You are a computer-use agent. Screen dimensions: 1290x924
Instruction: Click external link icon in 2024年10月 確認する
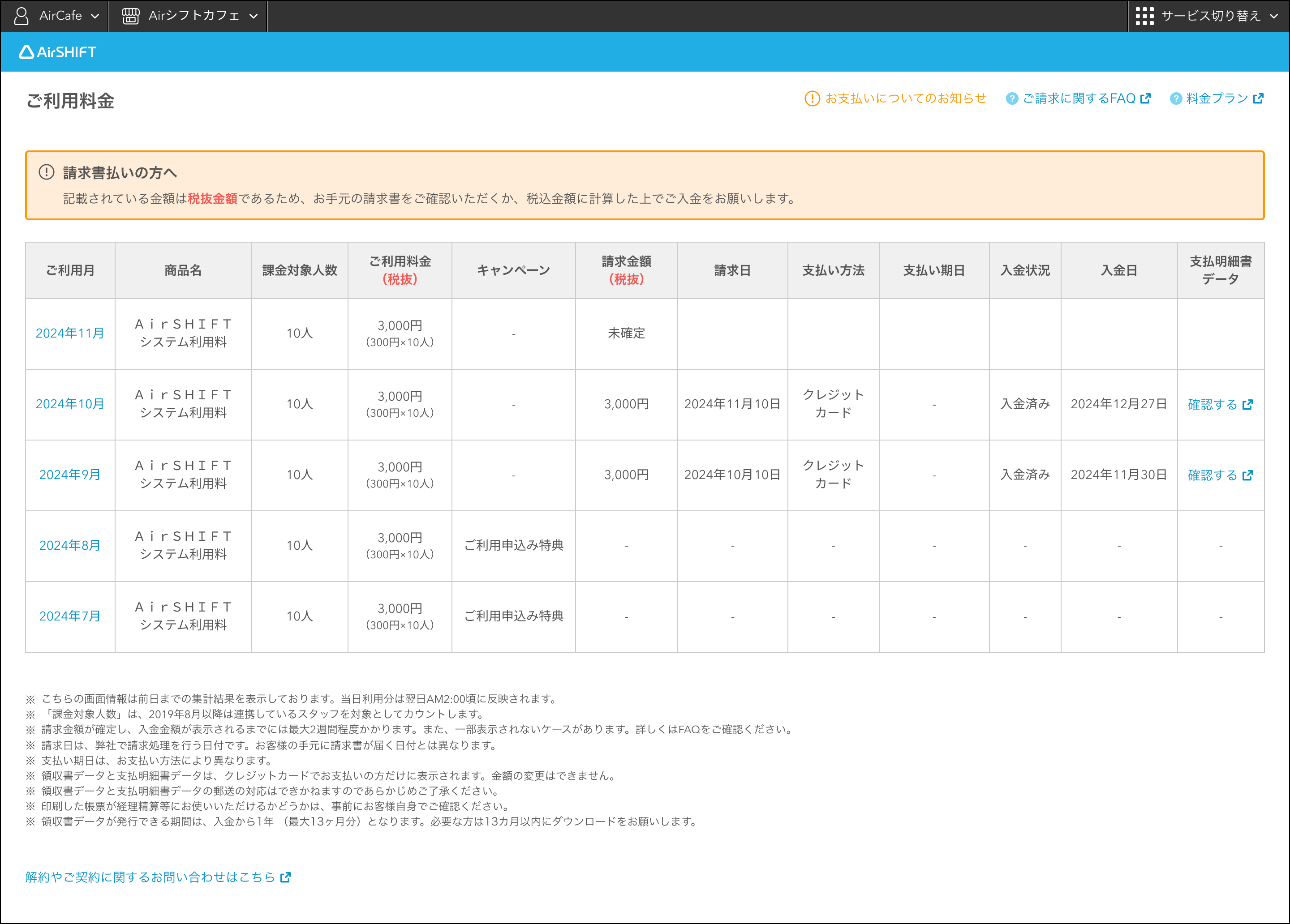click(1247, 404)
